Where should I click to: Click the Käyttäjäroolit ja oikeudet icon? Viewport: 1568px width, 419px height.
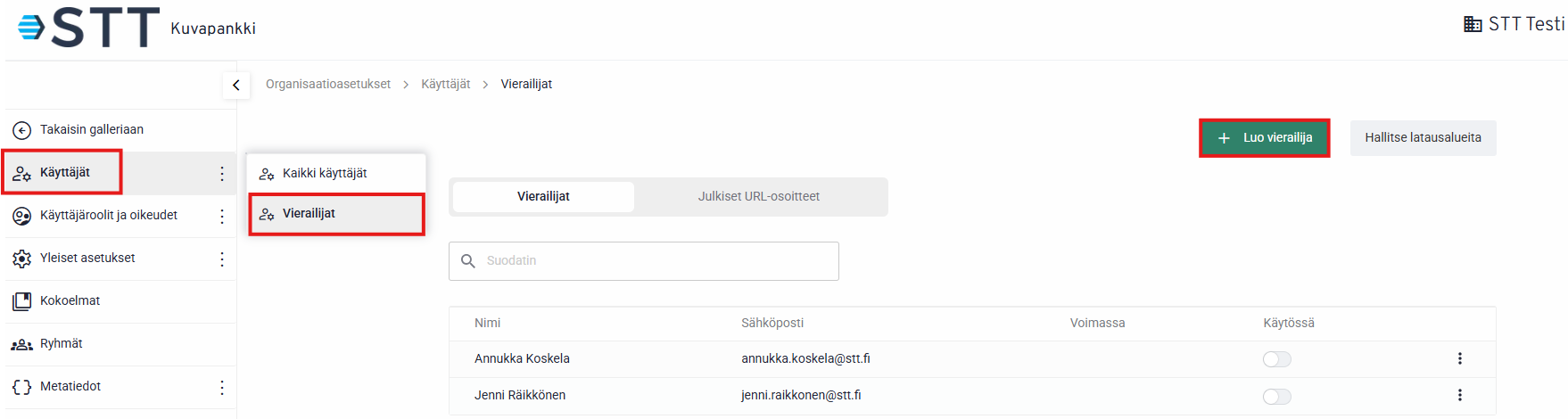click(x=22, y=216)
